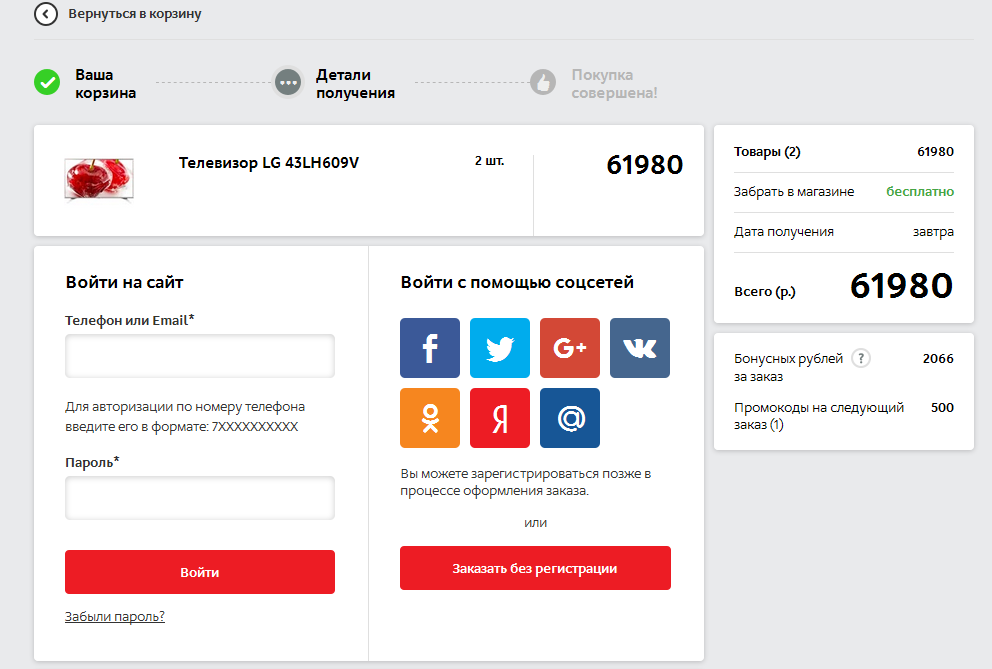Click the '2 шт.' quantity text
This screenshot has height=669, width=992.
coord(490,161)
